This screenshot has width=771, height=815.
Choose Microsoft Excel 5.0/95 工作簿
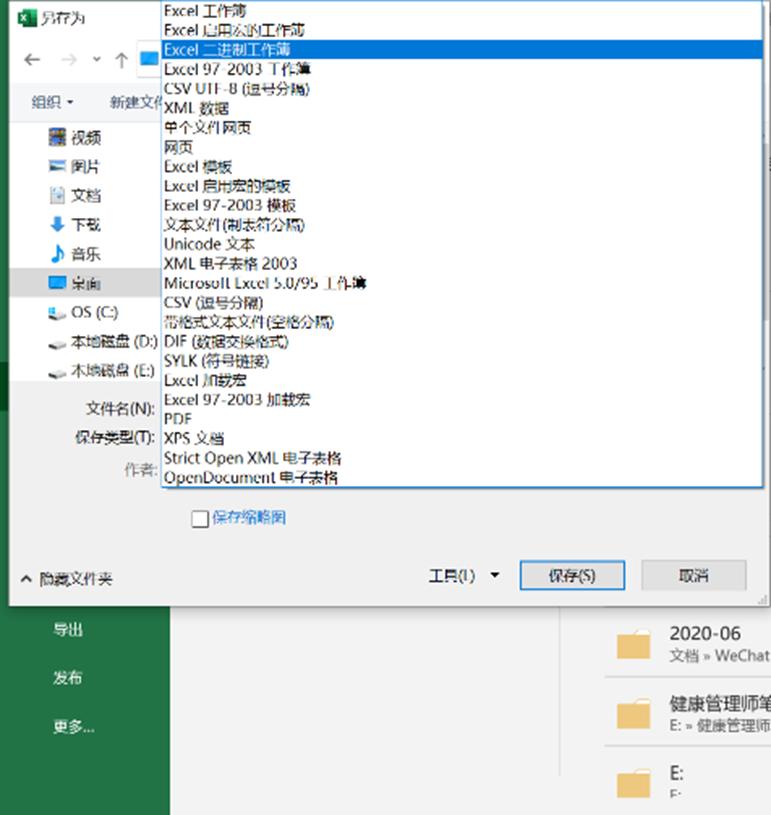pos(462,283)
